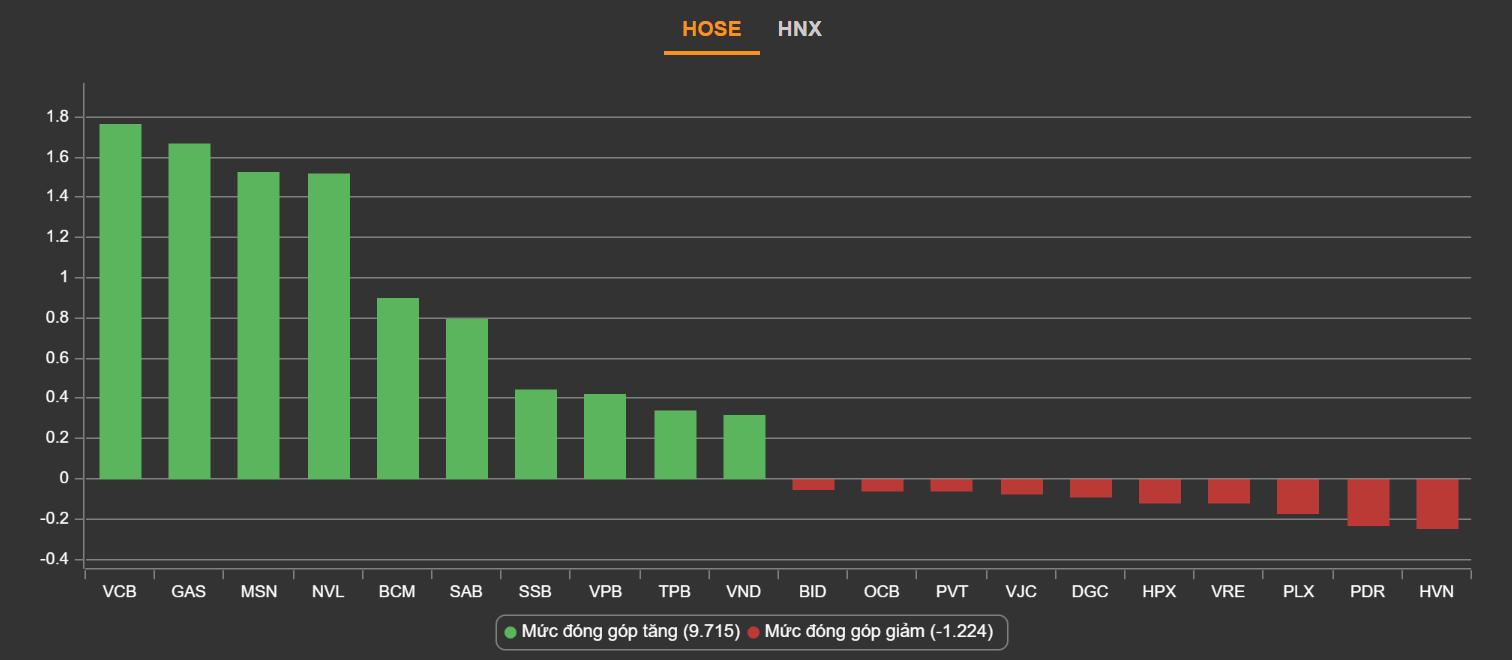Click the red legend circle marker
Screen dimensions: 1512x660
[754, 632]
